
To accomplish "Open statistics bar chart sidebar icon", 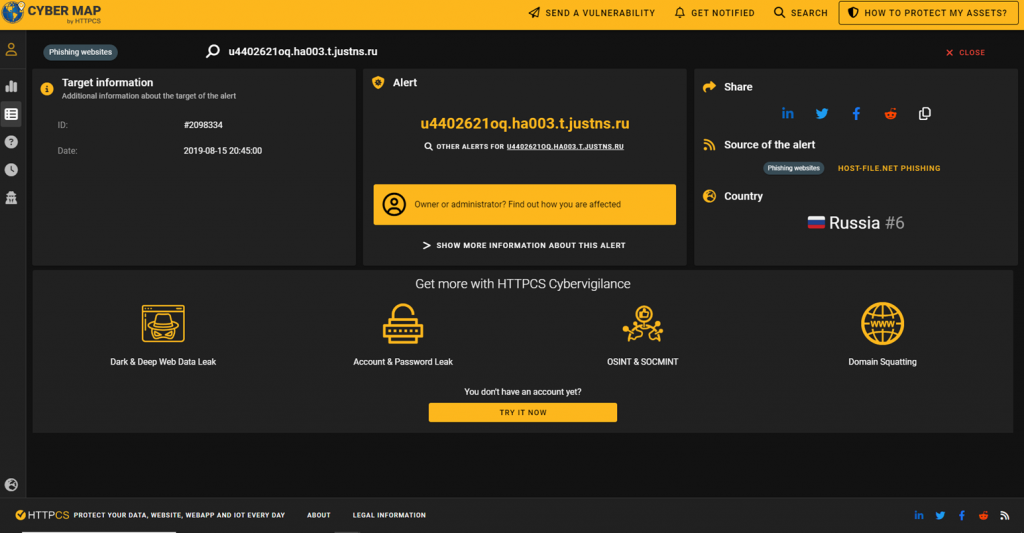I will click(x=11, y=86).
